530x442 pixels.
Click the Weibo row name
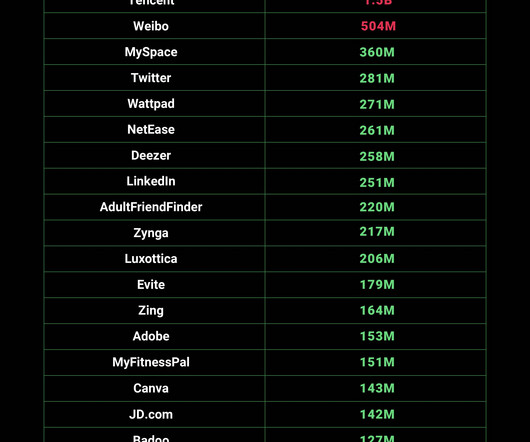(151, 26)
